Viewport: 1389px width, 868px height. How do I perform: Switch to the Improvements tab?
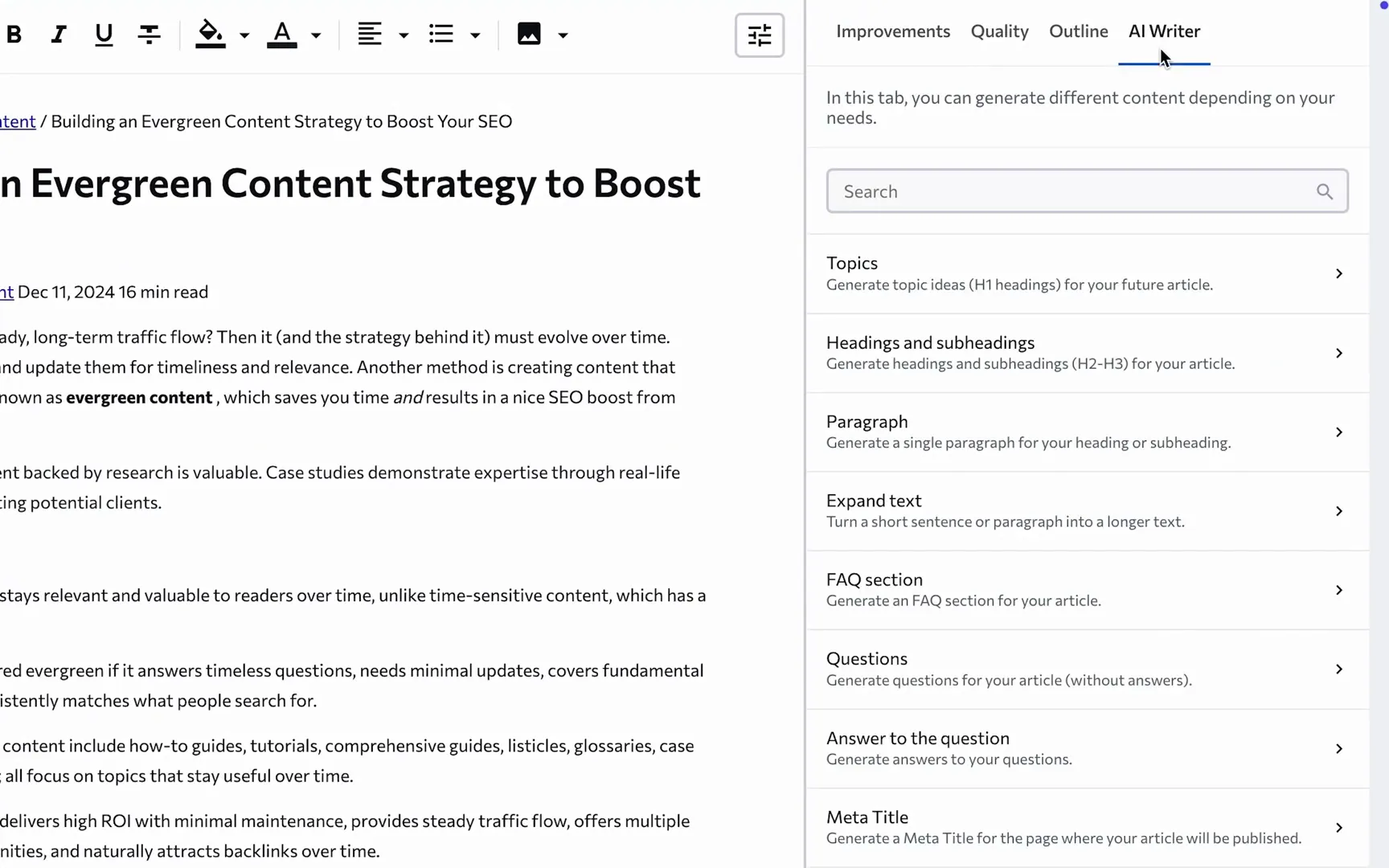pyautogui.click(x=892, y=31)
